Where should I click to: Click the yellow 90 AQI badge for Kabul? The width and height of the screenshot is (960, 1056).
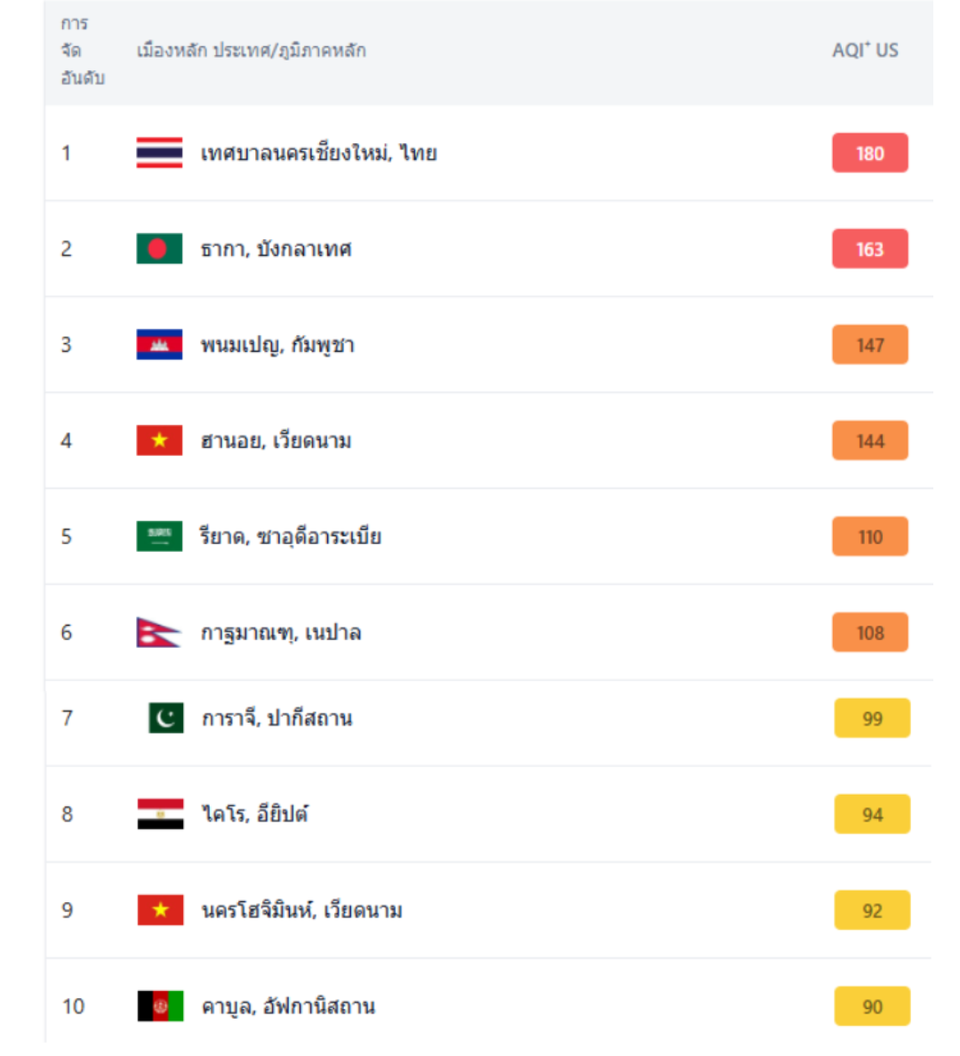[872, 1006]
